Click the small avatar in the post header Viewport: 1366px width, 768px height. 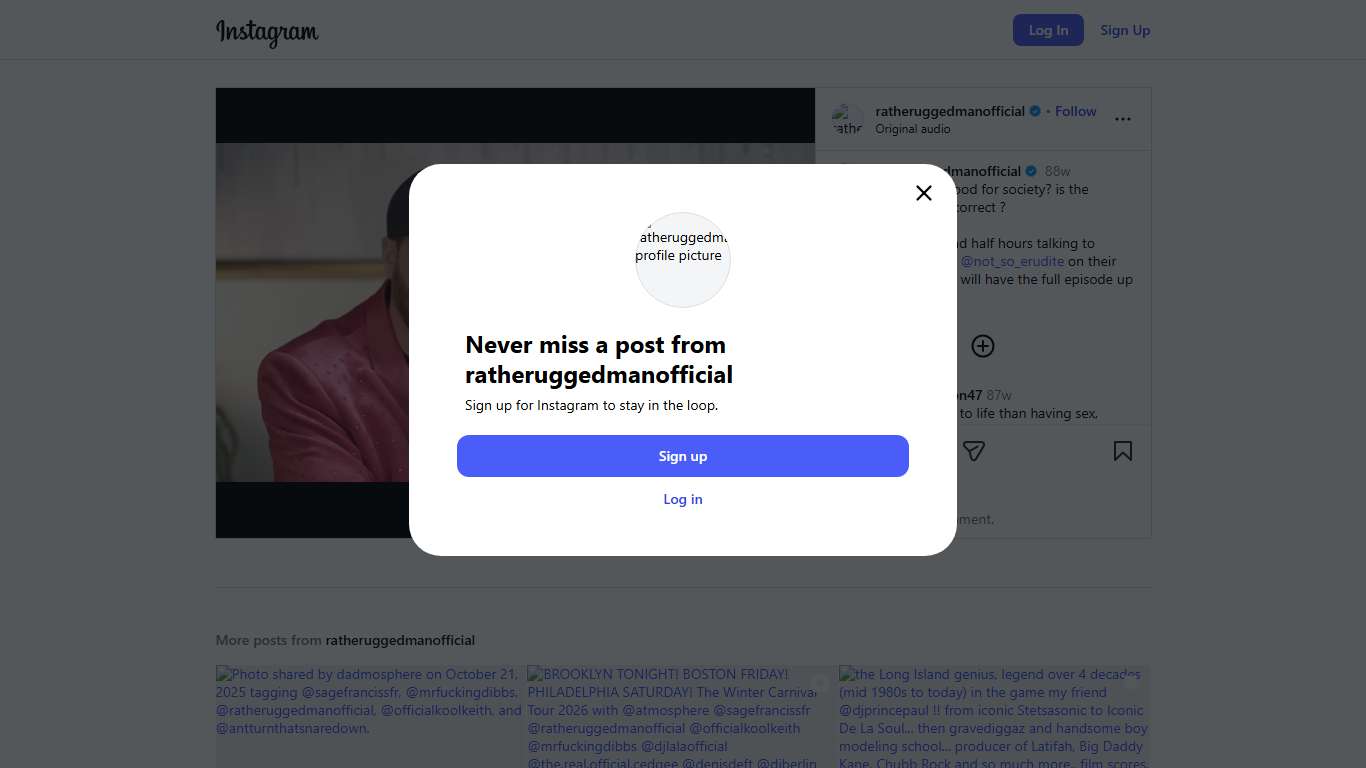(x=848, y=120)
